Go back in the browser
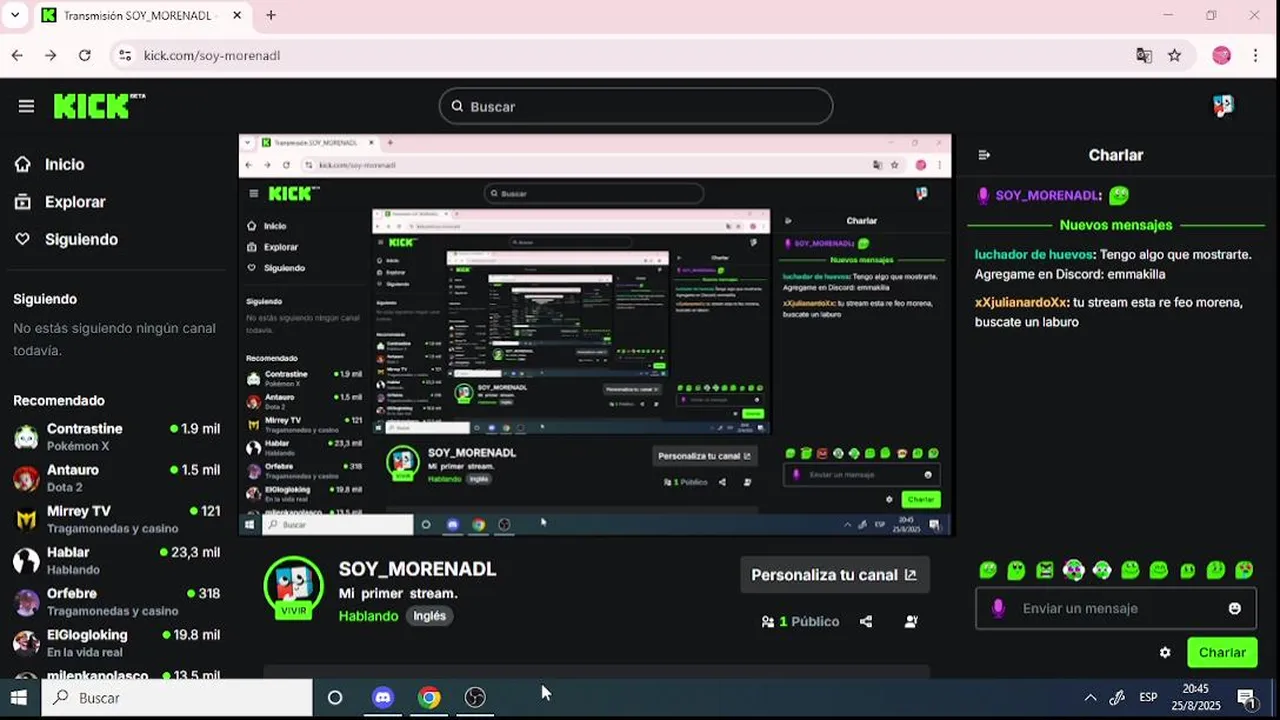 (17, 55)
